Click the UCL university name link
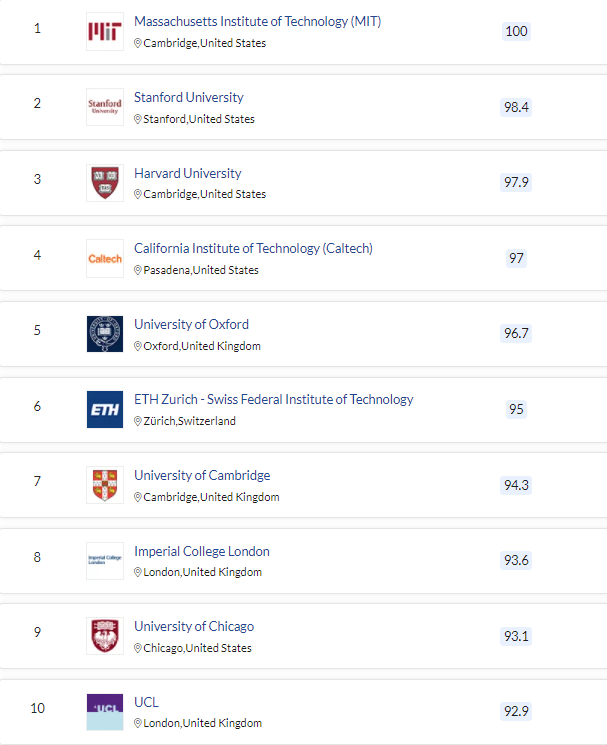This screenshot has width=607, height=745. 146,702
